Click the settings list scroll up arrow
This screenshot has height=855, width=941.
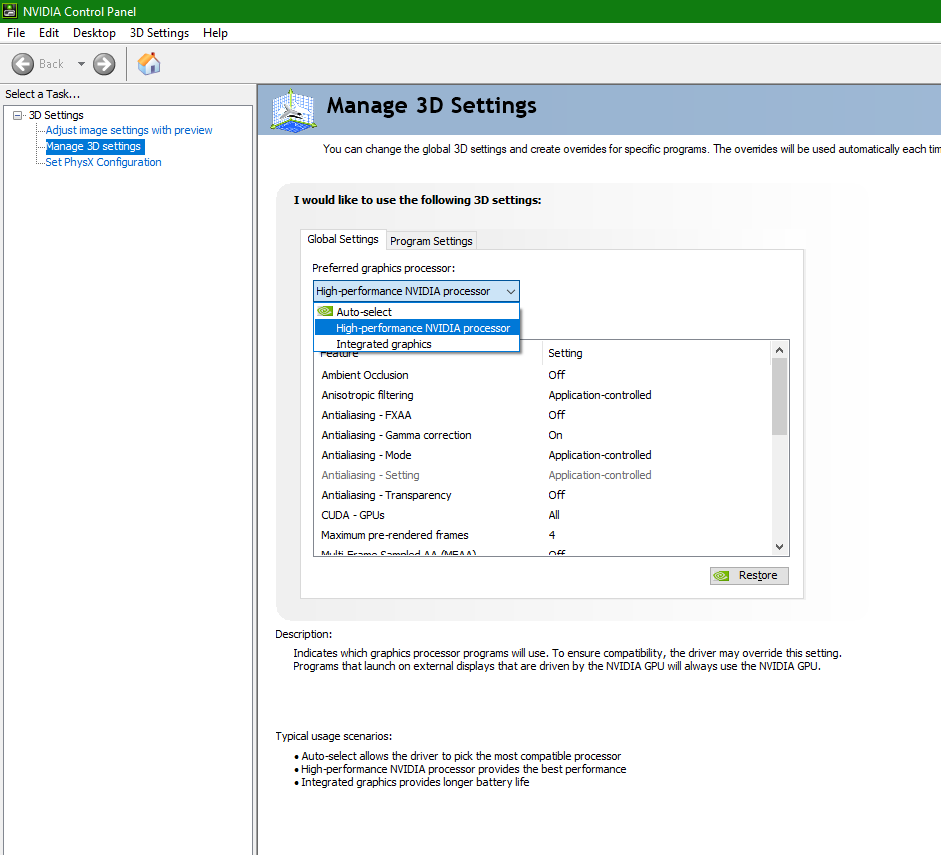click(779, 350)
